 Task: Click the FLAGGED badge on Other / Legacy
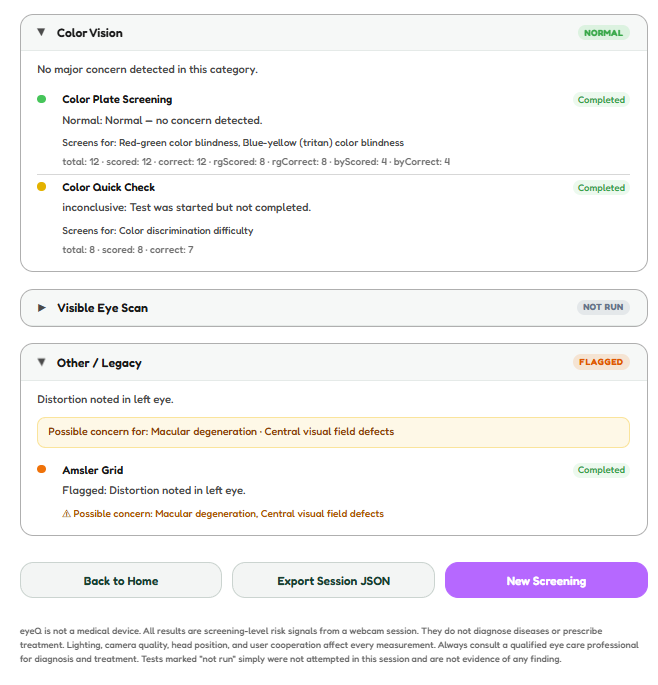coord(601,362)
